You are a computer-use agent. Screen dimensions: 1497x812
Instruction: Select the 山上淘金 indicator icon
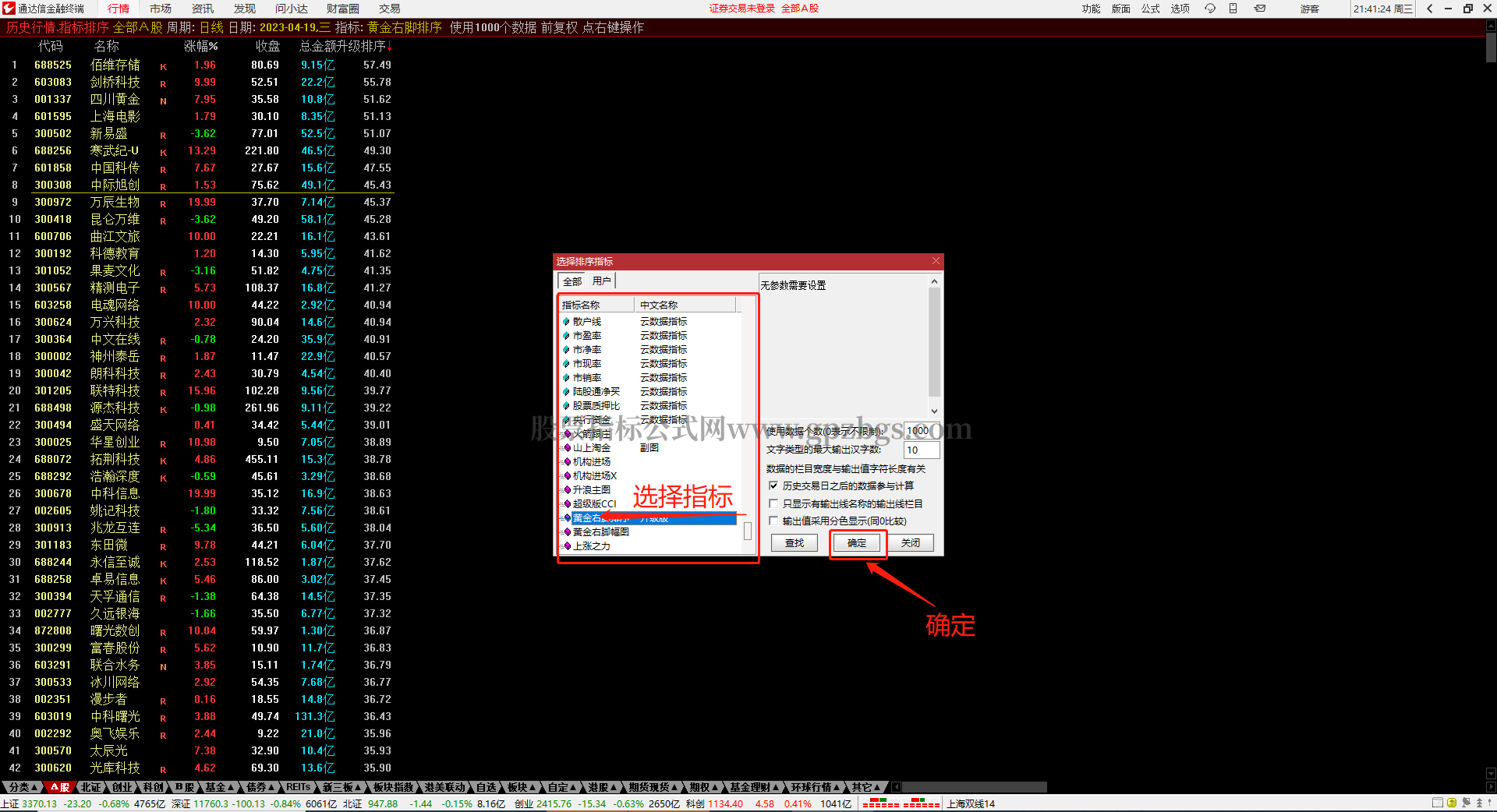coord(567,448)
